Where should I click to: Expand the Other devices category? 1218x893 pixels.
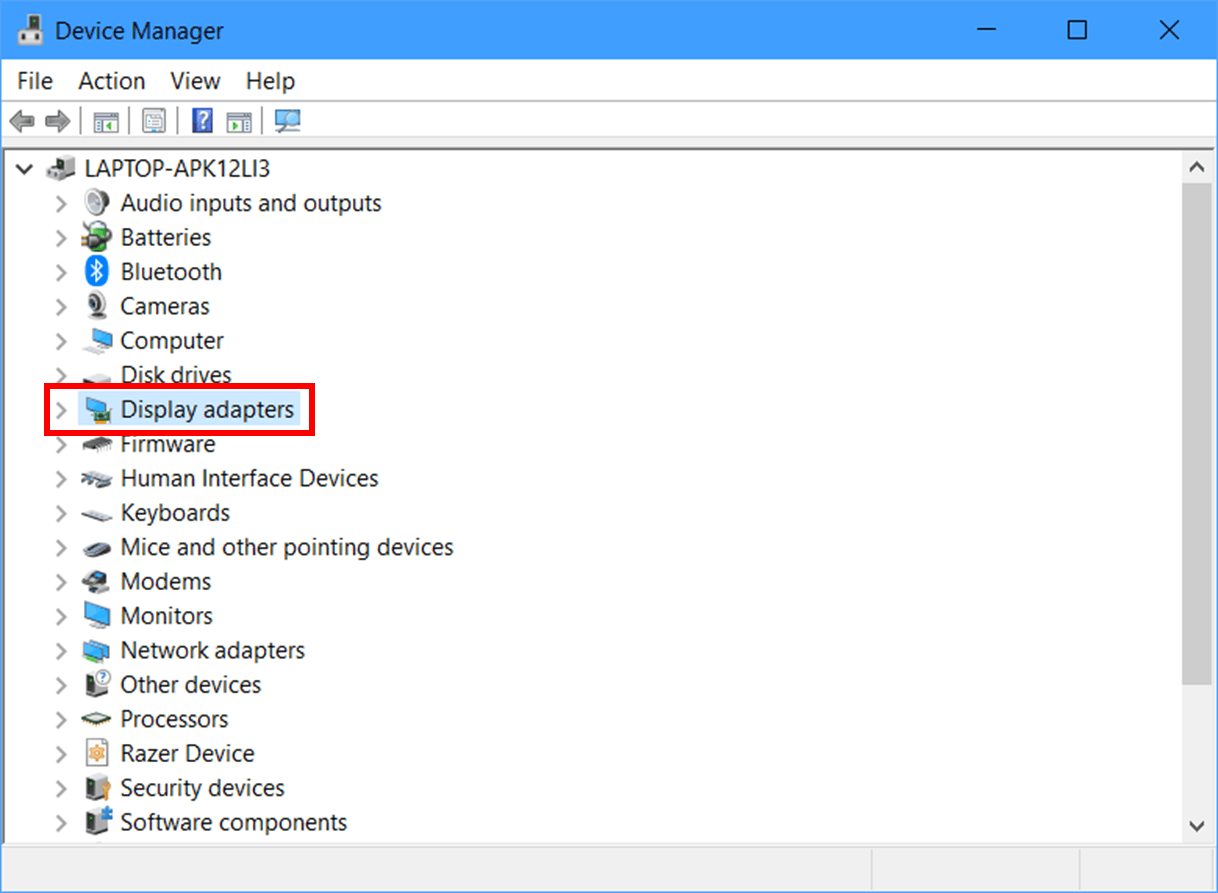click(x=61, y=684)
